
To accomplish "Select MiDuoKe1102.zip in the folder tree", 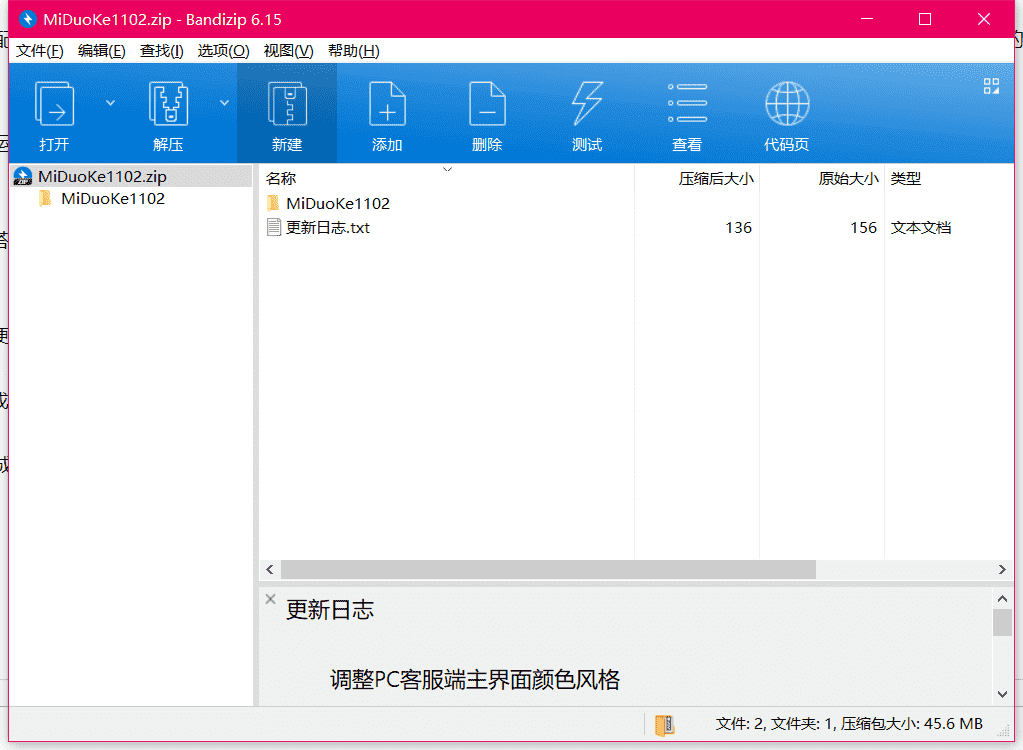I will pyautogui.click(x=102, y=176).
